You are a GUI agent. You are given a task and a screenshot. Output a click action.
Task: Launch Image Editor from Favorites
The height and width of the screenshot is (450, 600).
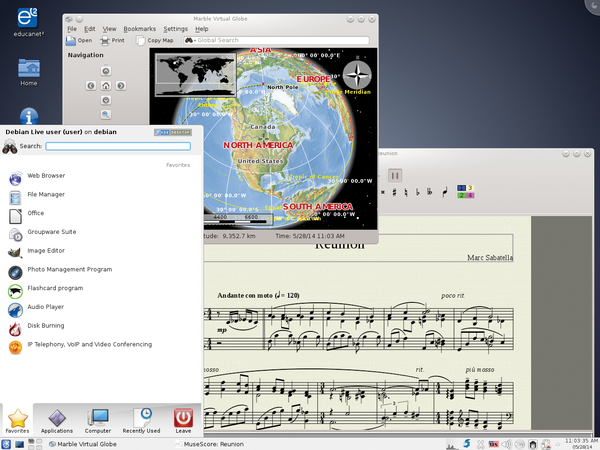[101, 251]
